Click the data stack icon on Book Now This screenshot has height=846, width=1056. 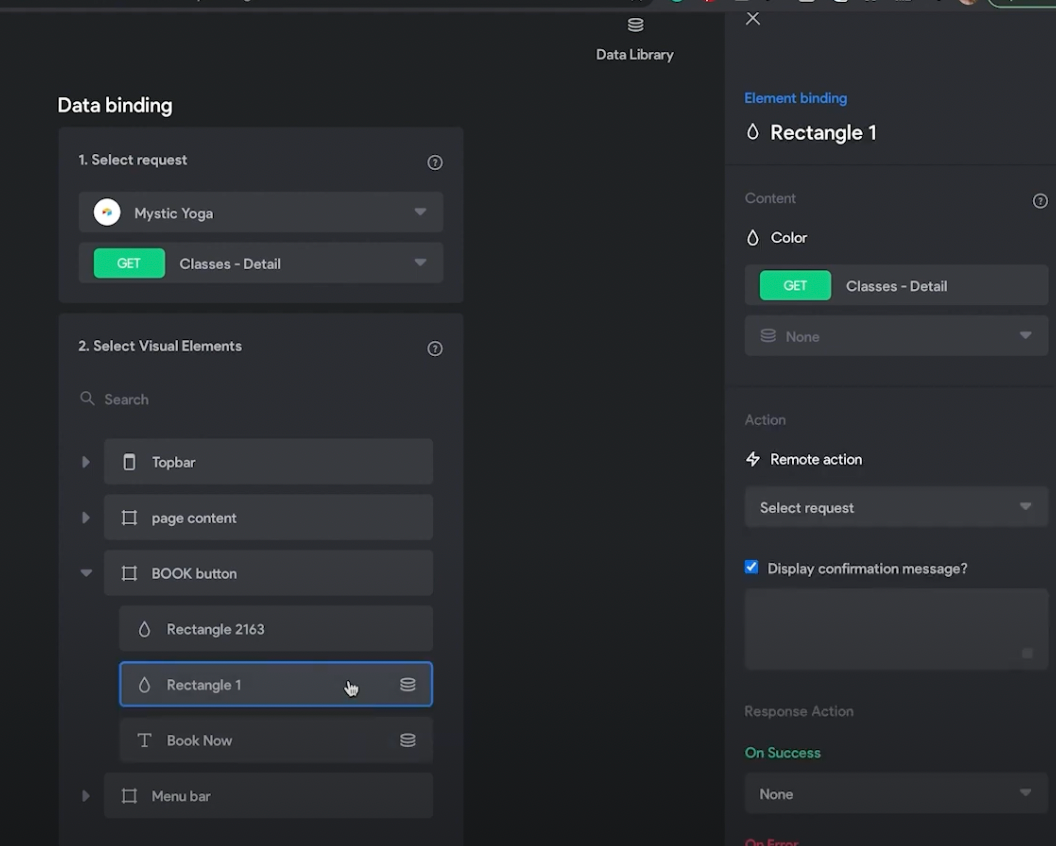[x=407, y=740]
